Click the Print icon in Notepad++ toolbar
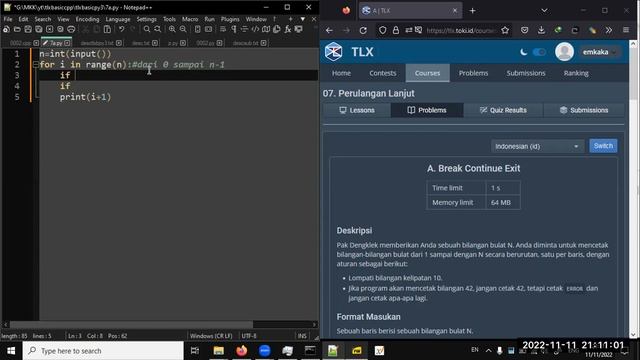This screenshot has width=640, height=360. tap(71, 29)
